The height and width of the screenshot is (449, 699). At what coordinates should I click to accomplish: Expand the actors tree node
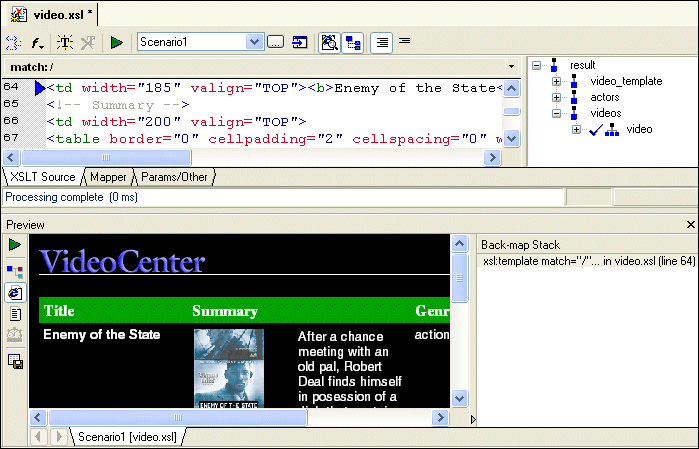pos(556,97)
